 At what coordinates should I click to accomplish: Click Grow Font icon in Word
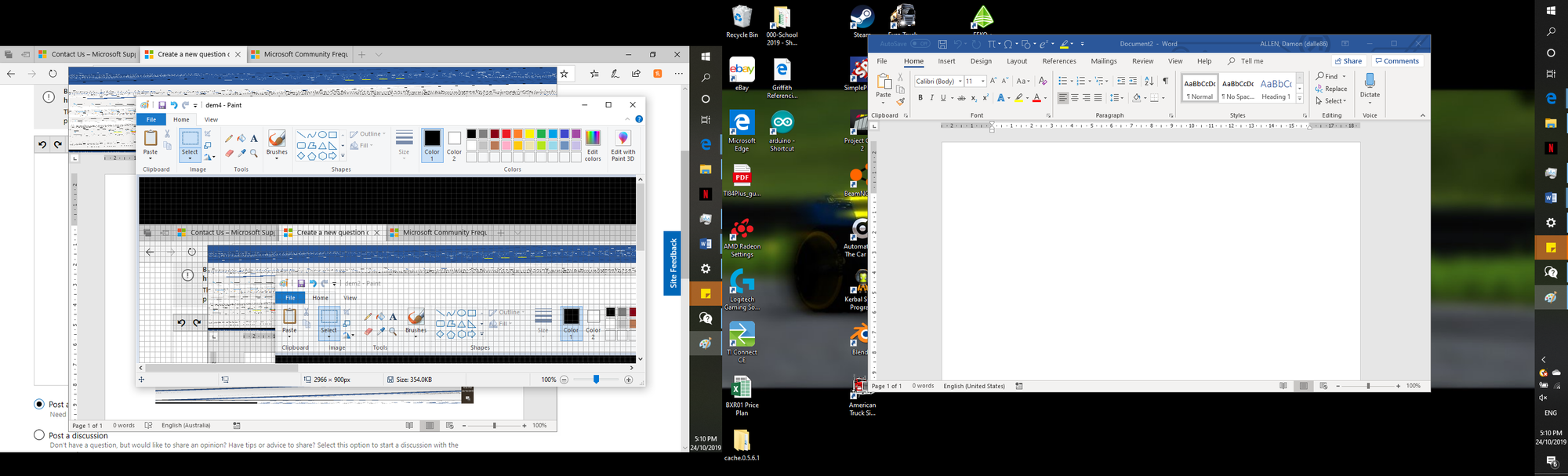pyautogui.click(x=993, y=81)
